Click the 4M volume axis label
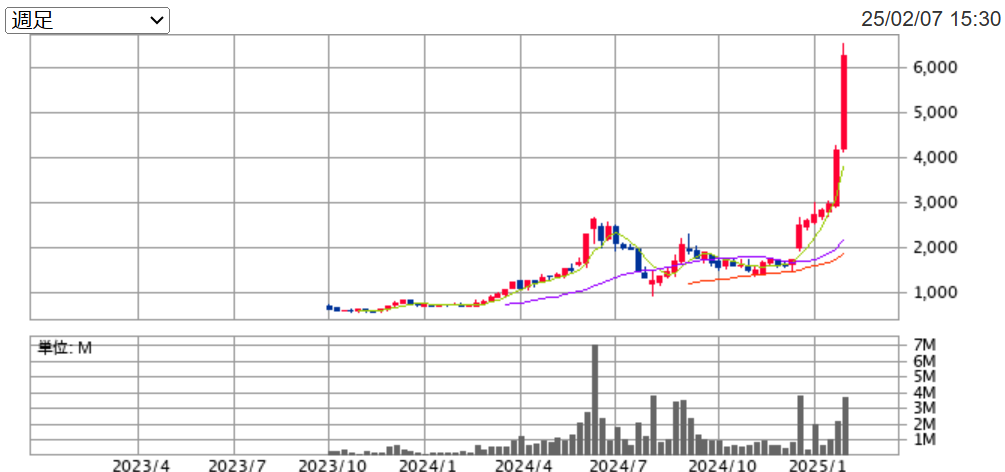 [x=926, y=392]
